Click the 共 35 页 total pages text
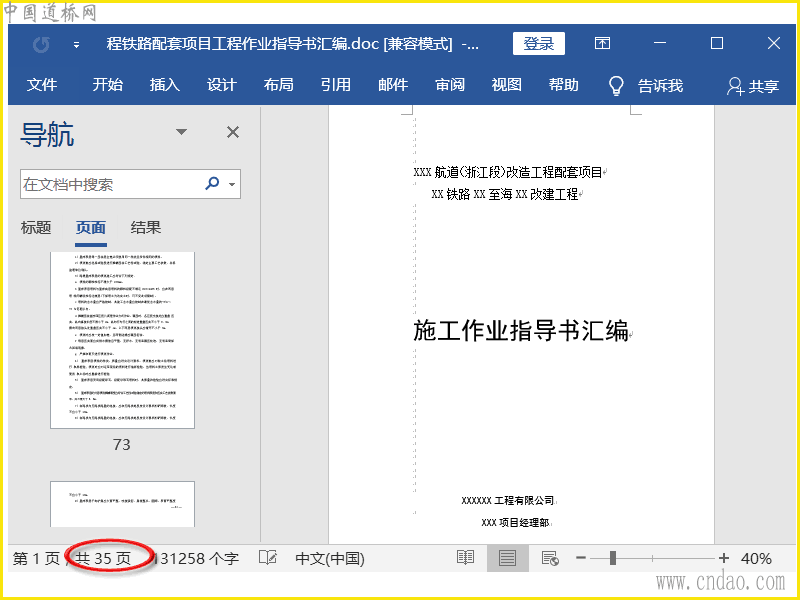This screenshot has height=600, width=800. click(103, 559)
